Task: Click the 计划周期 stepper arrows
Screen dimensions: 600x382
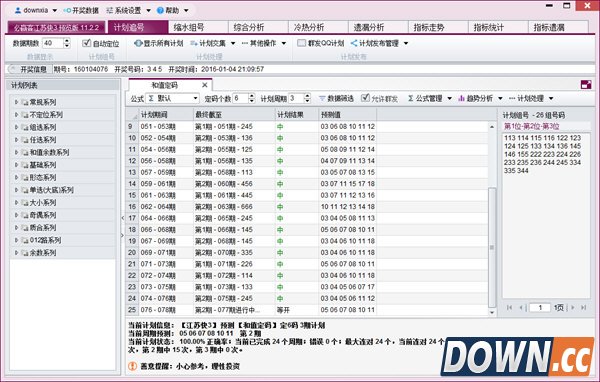Action: tap(307, 98)
